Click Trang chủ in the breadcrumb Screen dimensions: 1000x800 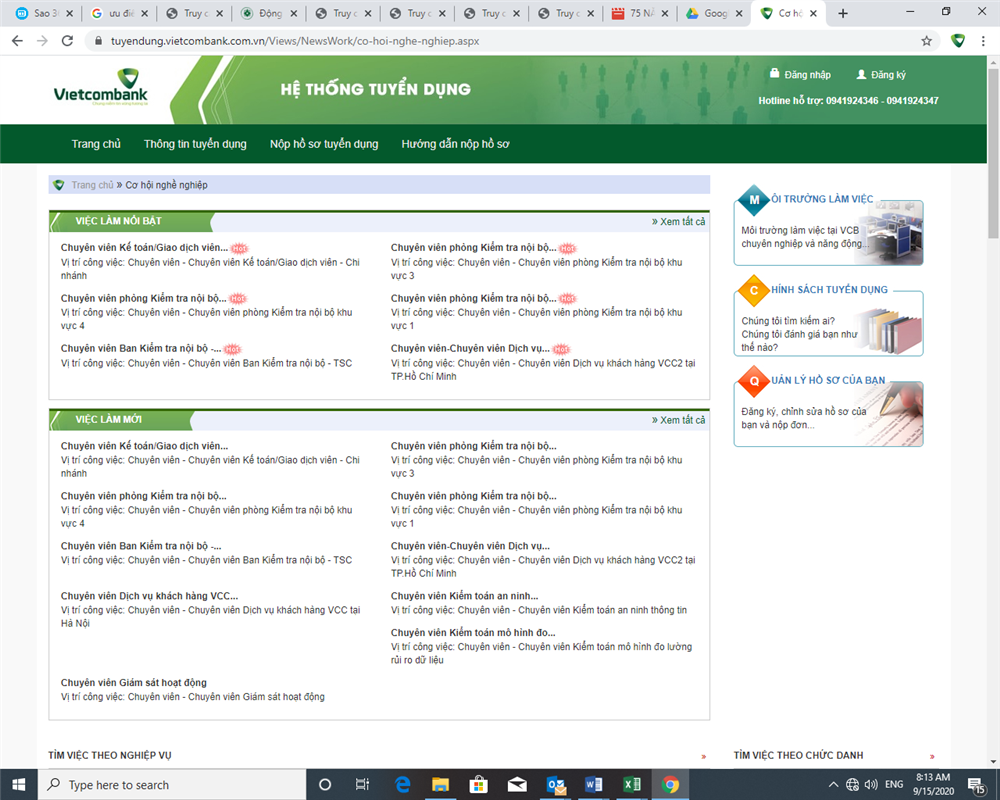(92, 185)
